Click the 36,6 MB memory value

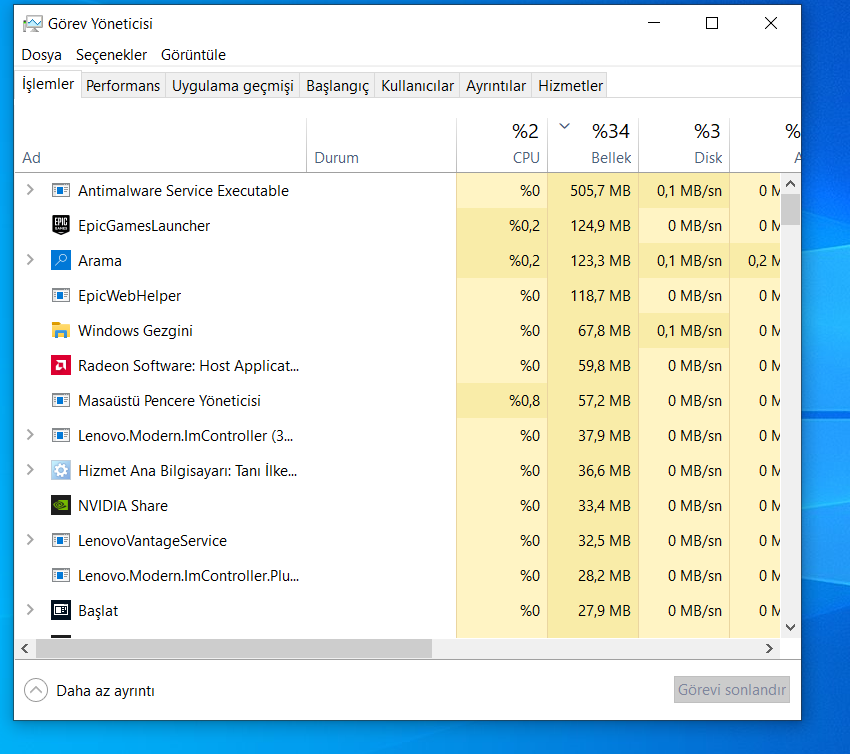point(604,471)
